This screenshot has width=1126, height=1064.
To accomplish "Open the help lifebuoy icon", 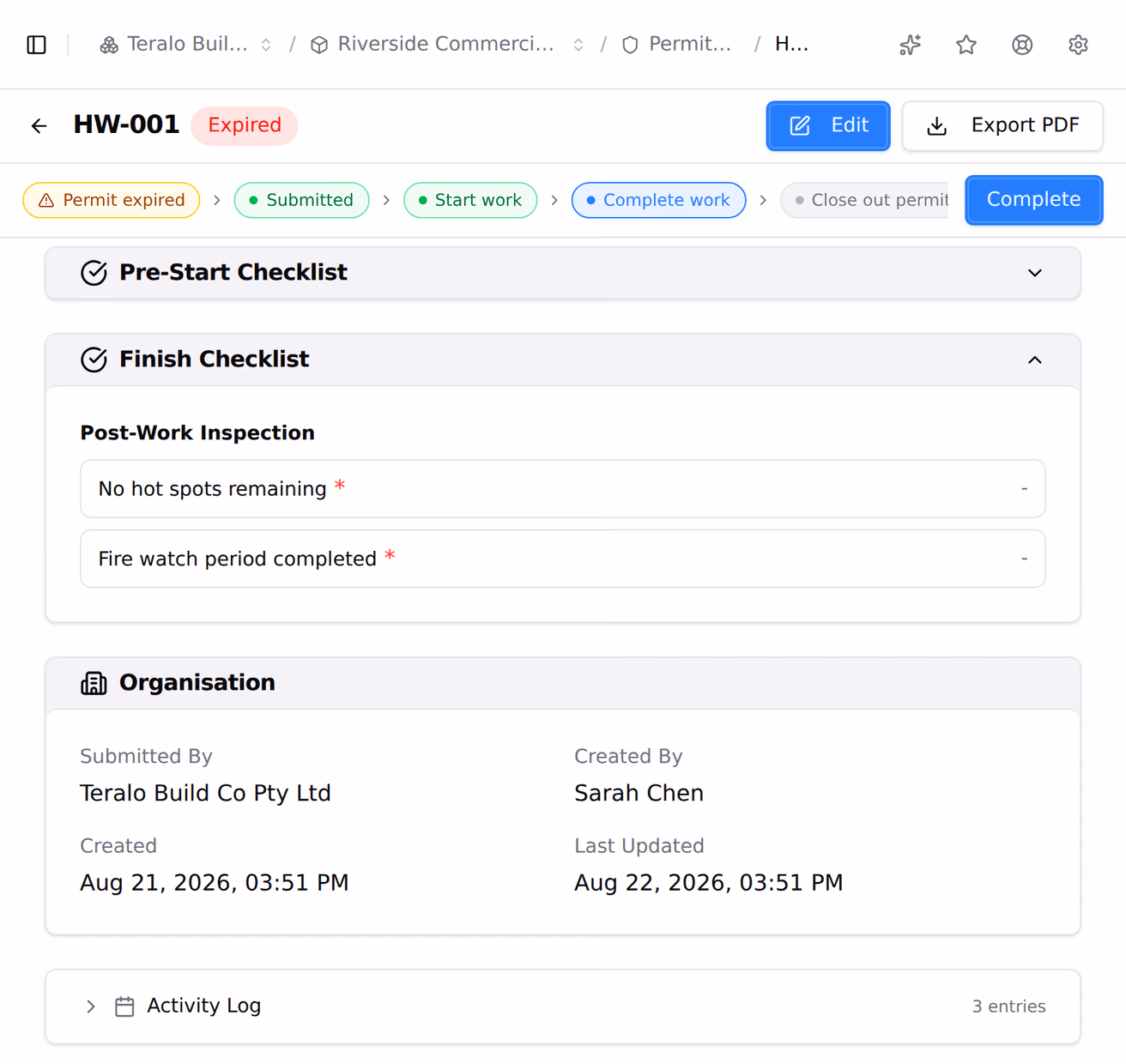I will pos(1022,45).
